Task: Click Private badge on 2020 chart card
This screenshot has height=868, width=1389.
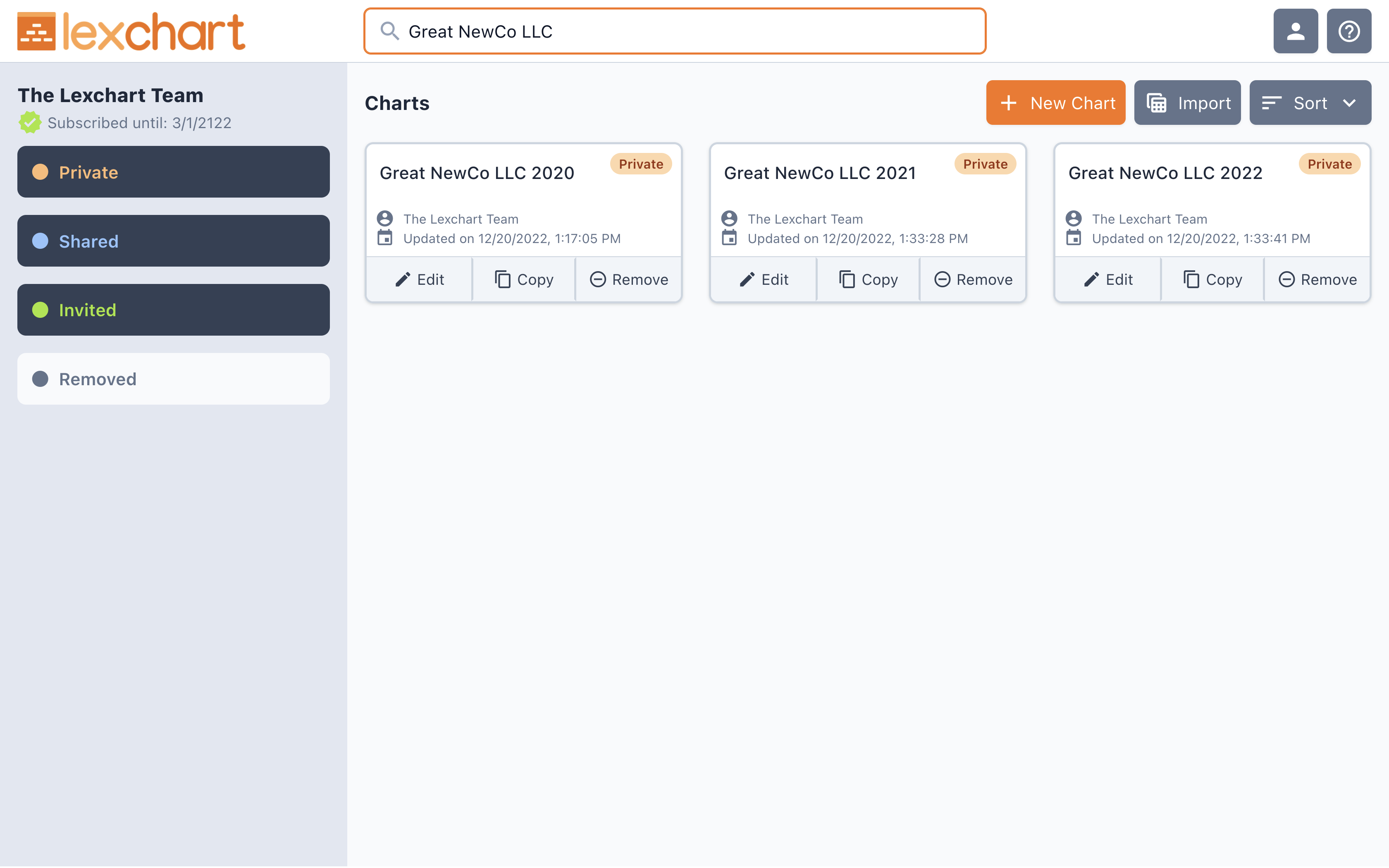Action: point(640,164)
